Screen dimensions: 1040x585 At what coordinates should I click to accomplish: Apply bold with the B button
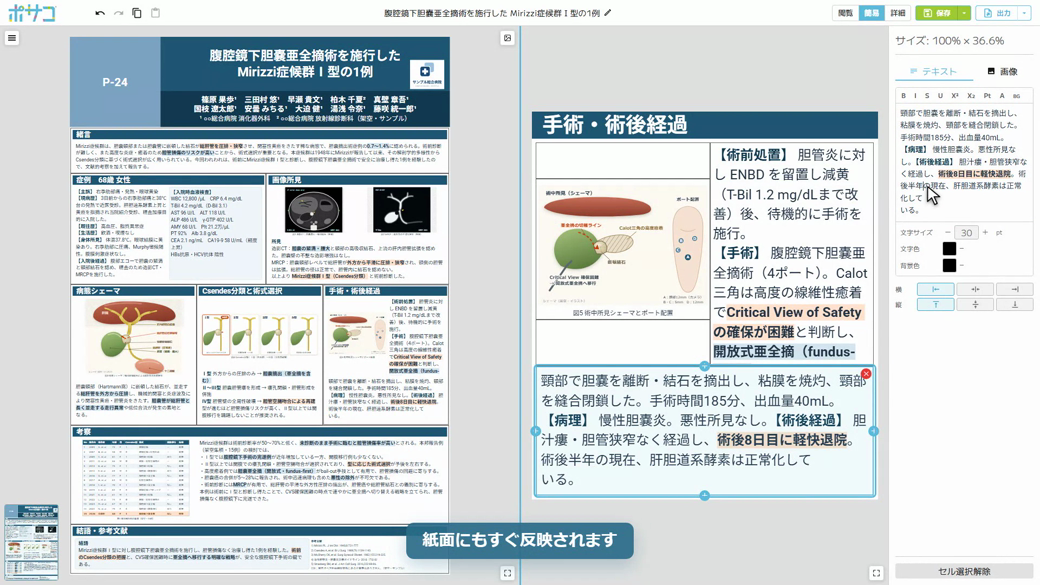click(x=903, y=96)
